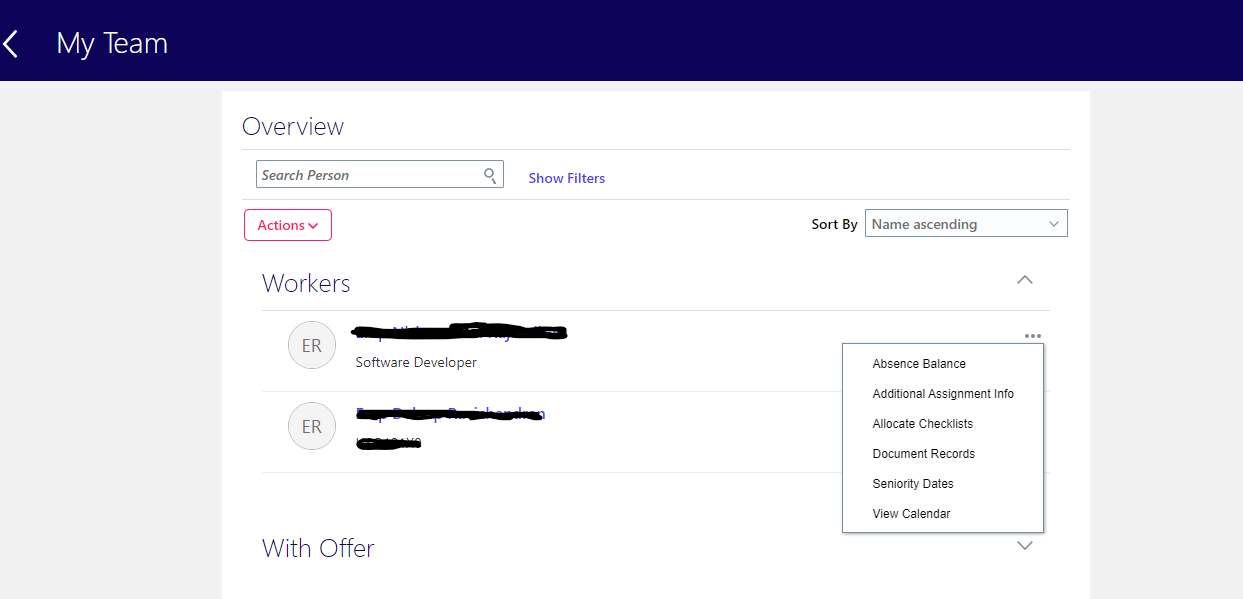Click the My Team title text
Viewport: 1243px width, 599px height.
(111, 43)
